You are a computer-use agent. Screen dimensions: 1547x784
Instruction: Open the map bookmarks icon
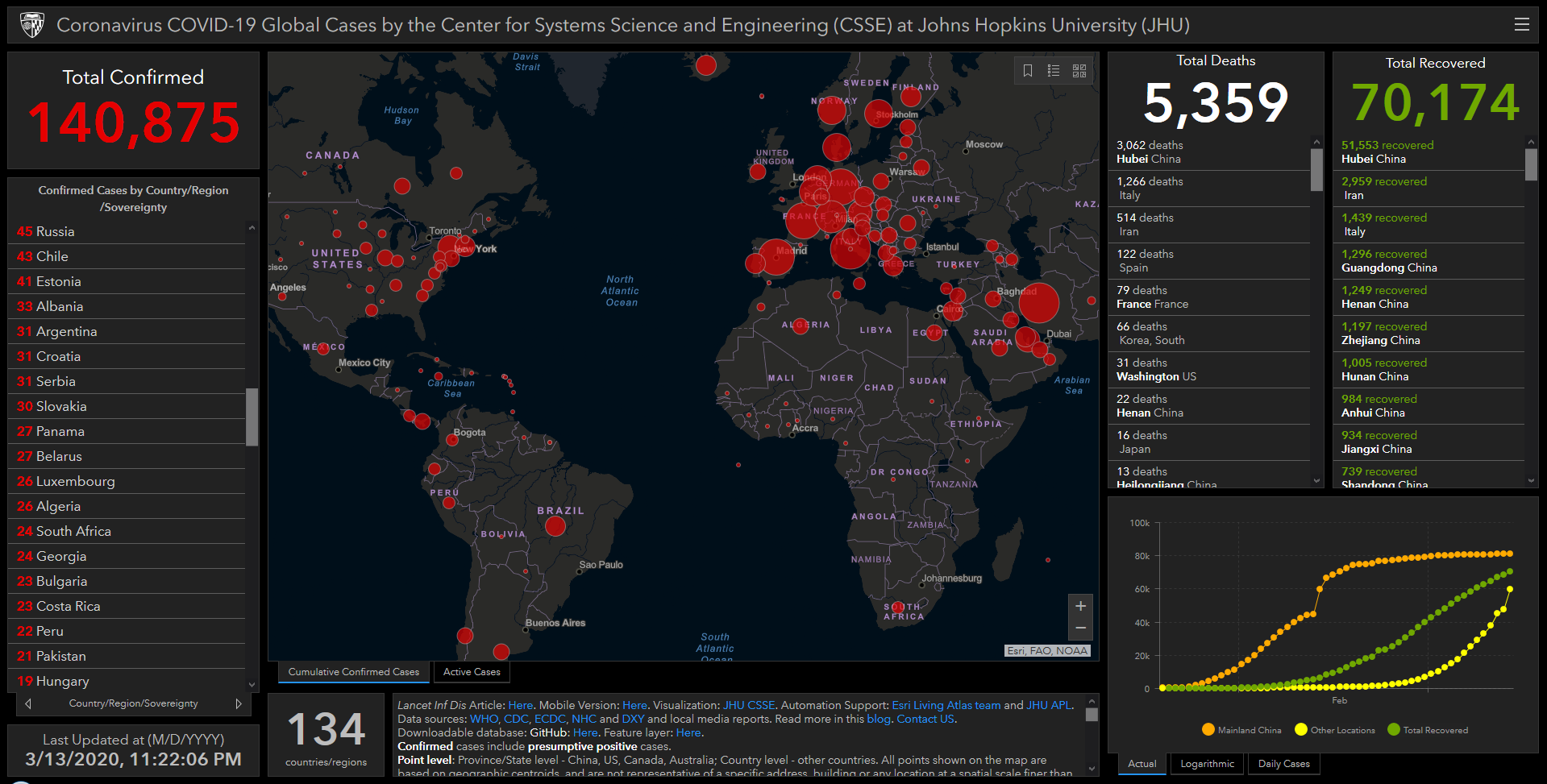point(1028,71)
